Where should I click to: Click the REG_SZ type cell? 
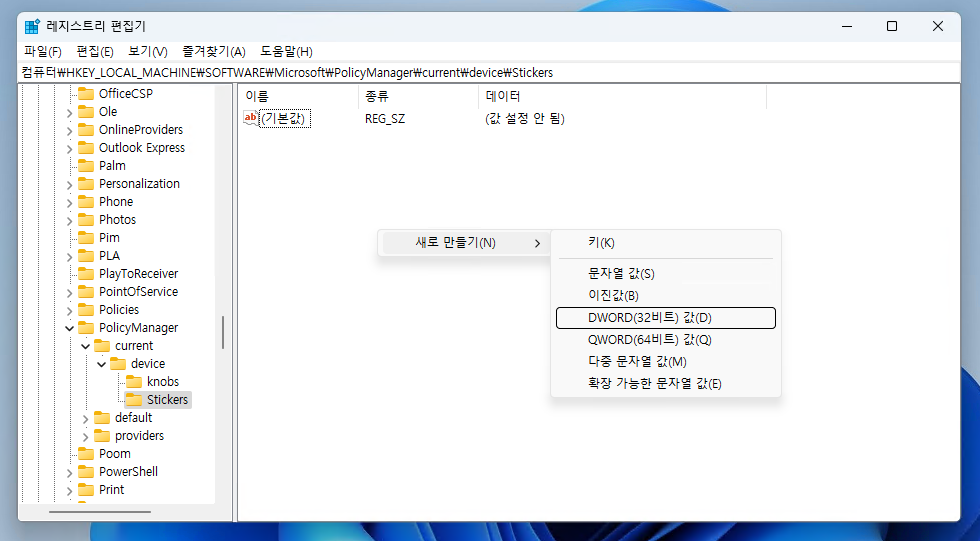385,119
